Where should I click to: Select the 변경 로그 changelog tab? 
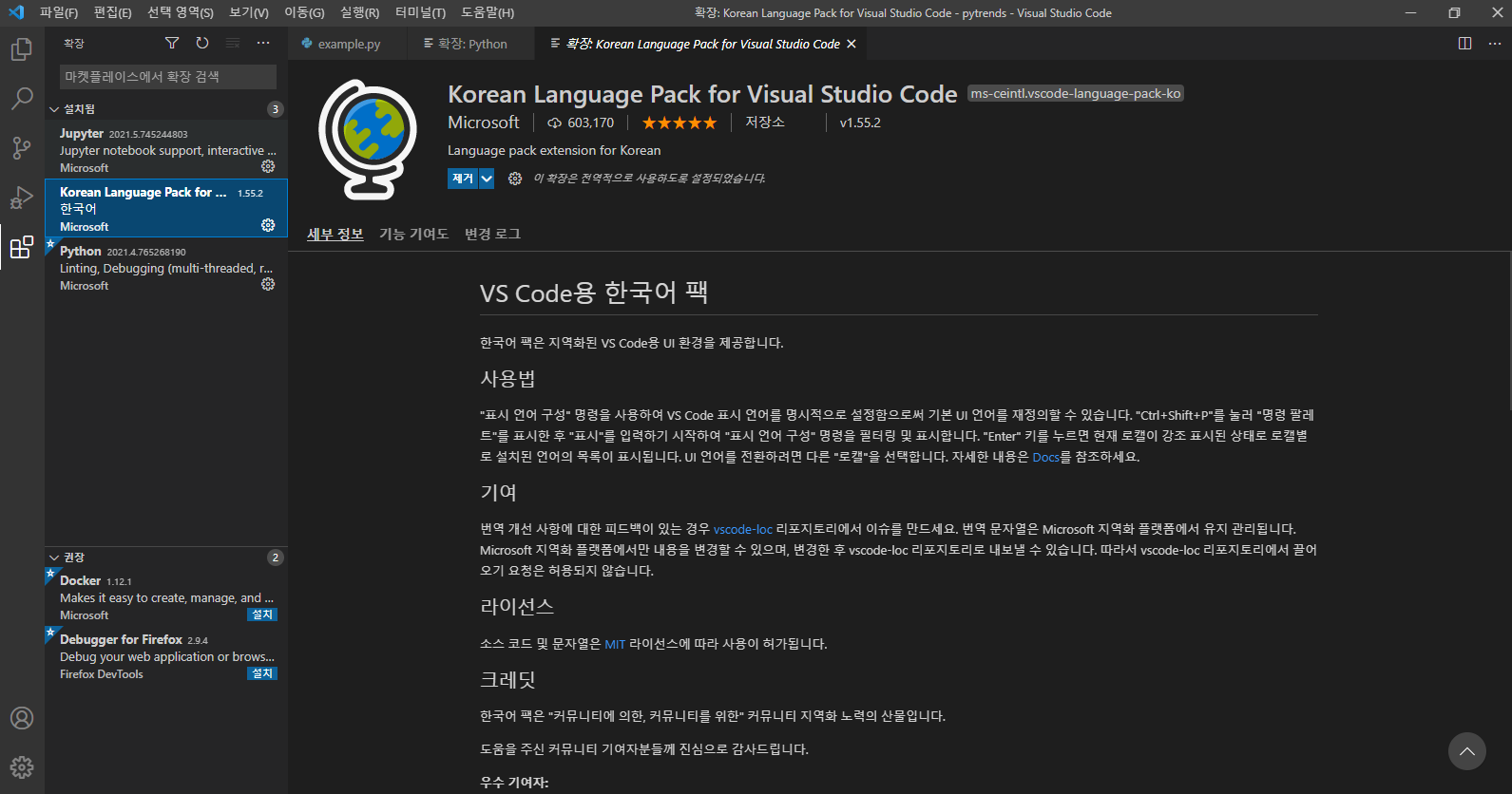click(492, 234)
